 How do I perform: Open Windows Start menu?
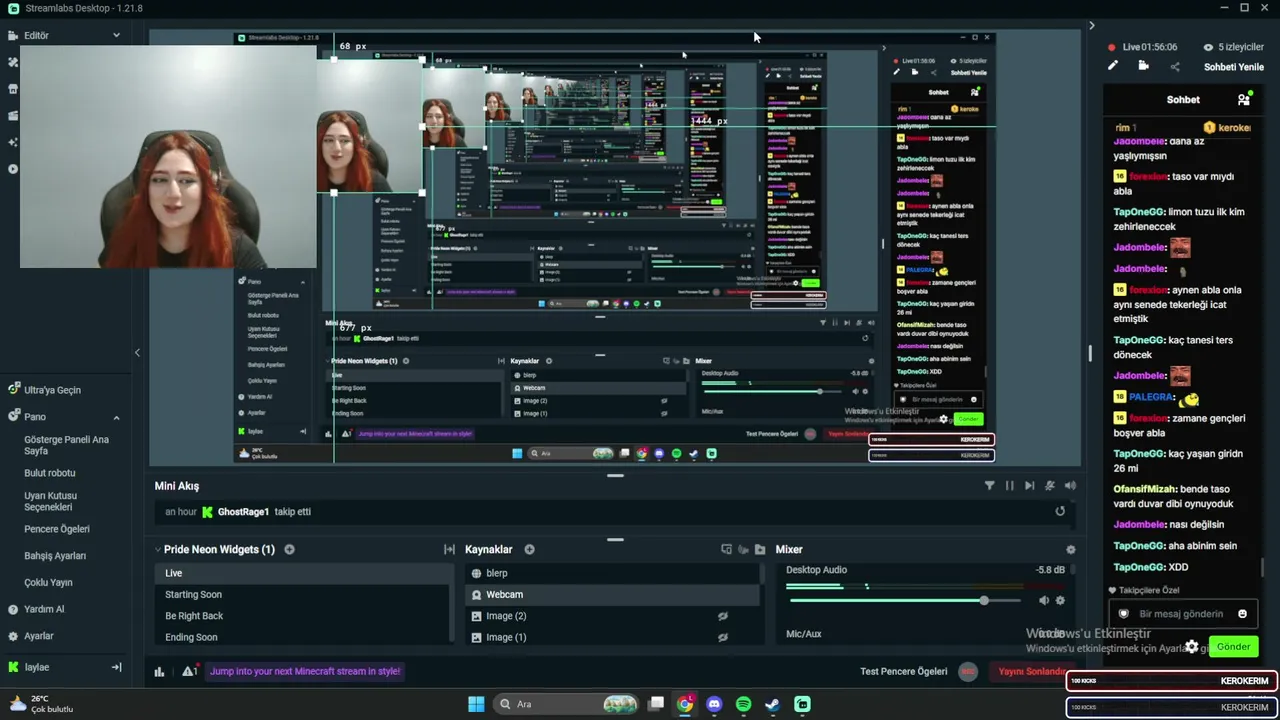click(x=476, y=704)
